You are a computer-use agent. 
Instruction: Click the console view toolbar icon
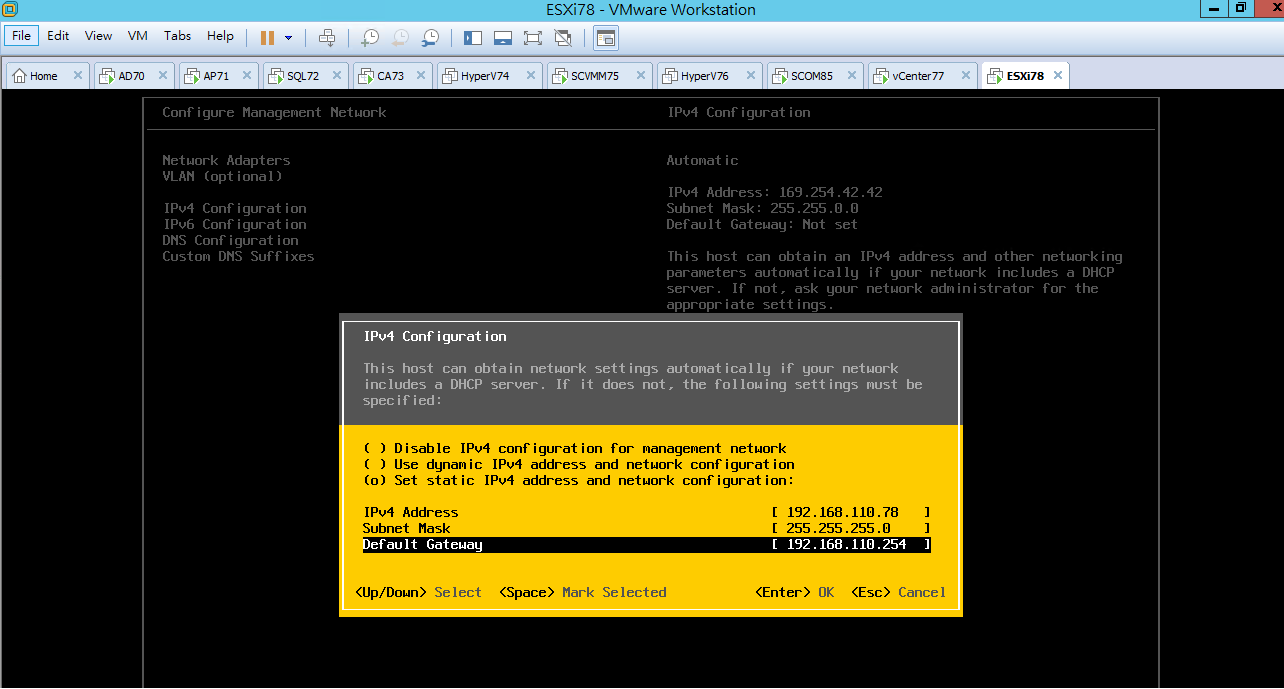click(606, 38)
